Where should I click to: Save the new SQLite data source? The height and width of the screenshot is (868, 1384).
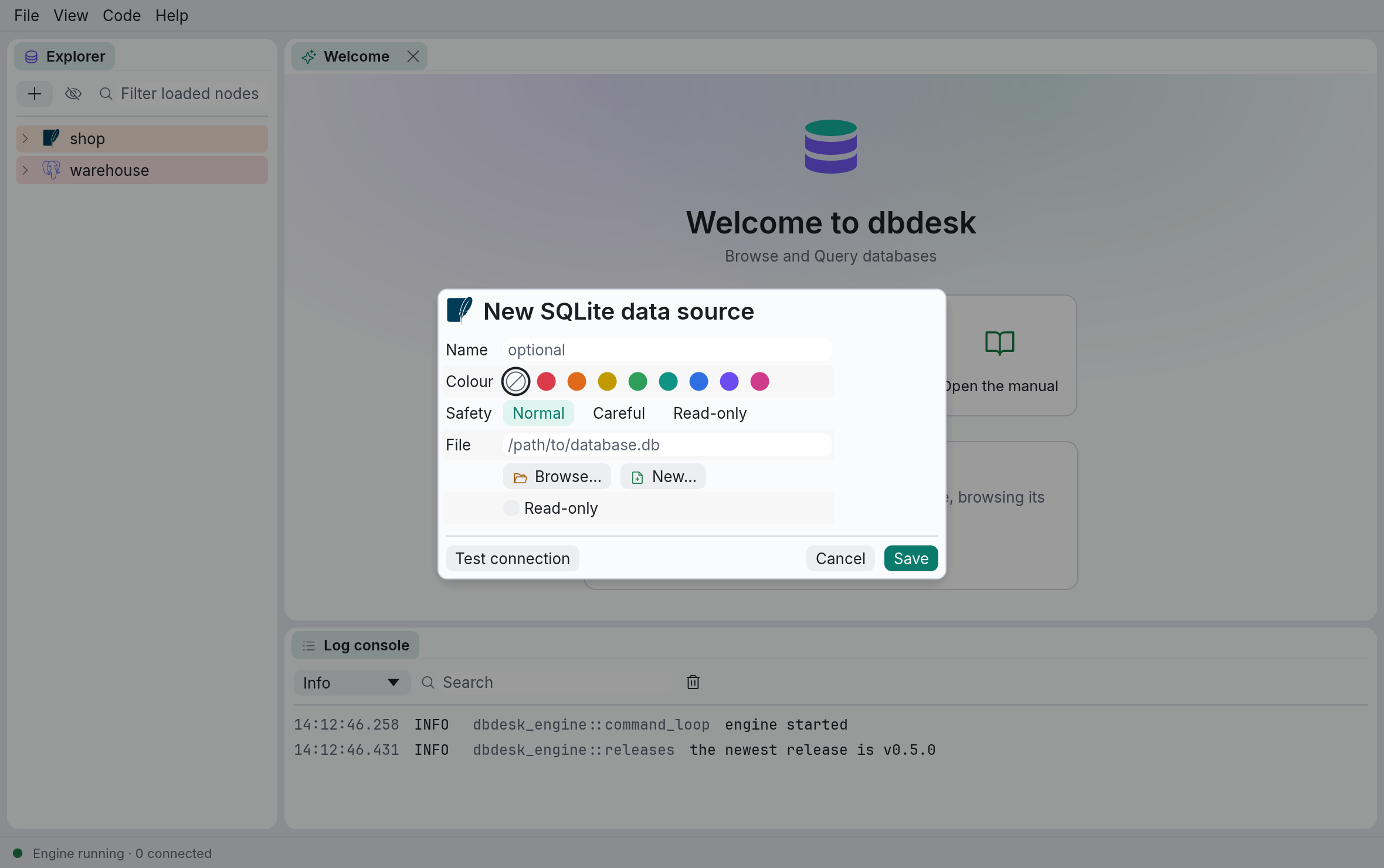(911, 558)
